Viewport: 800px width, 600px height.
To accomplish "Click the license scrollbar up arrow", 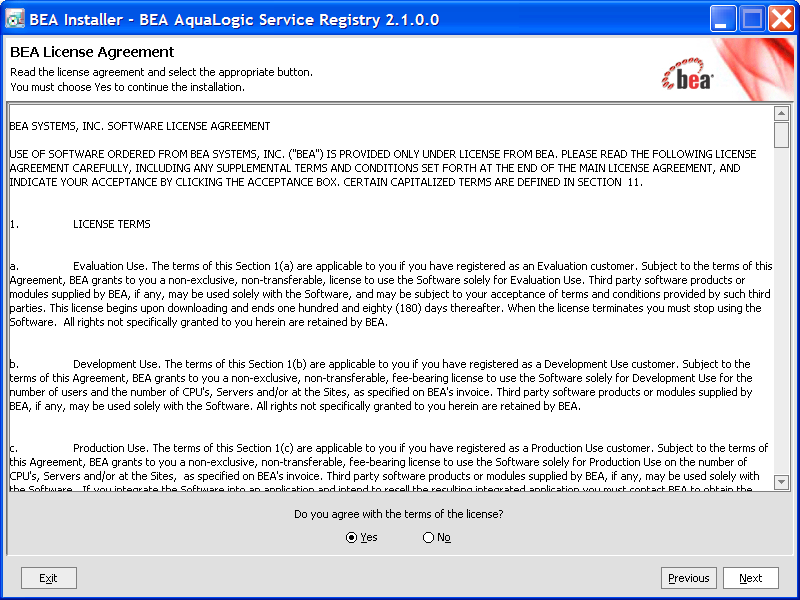I will (x=781, y=113).
